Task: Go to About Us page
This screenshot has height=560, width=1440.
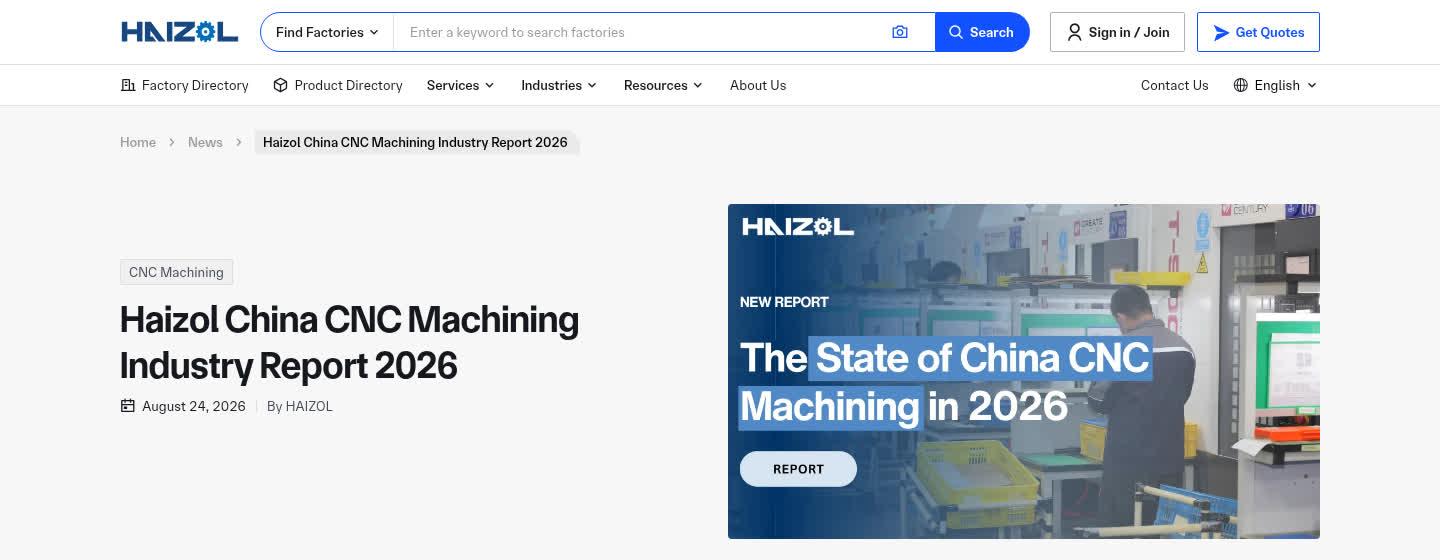Action: (x=758, y=85)
